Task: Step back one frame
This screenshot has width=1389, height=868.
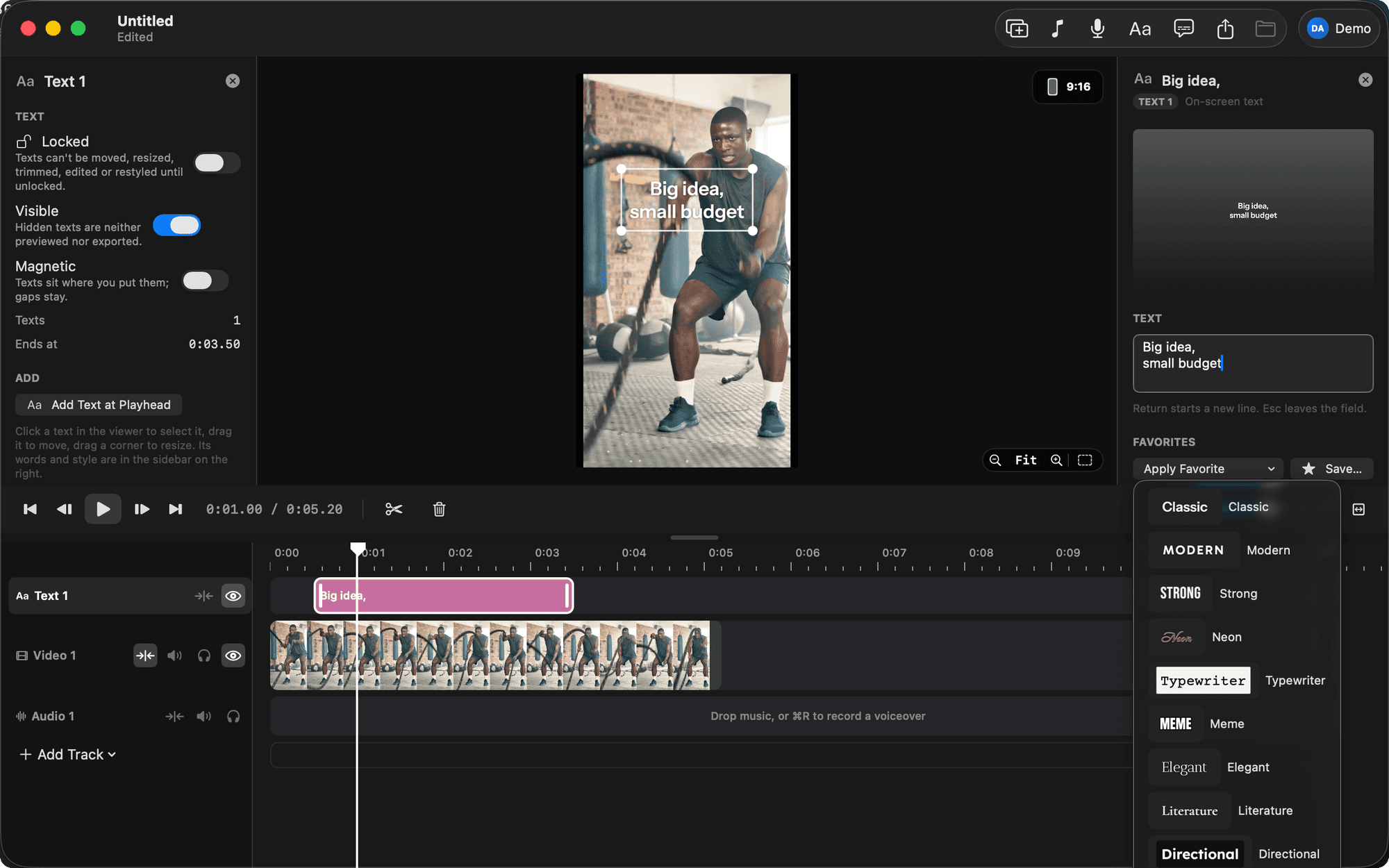Action: (x=64, y=509)
